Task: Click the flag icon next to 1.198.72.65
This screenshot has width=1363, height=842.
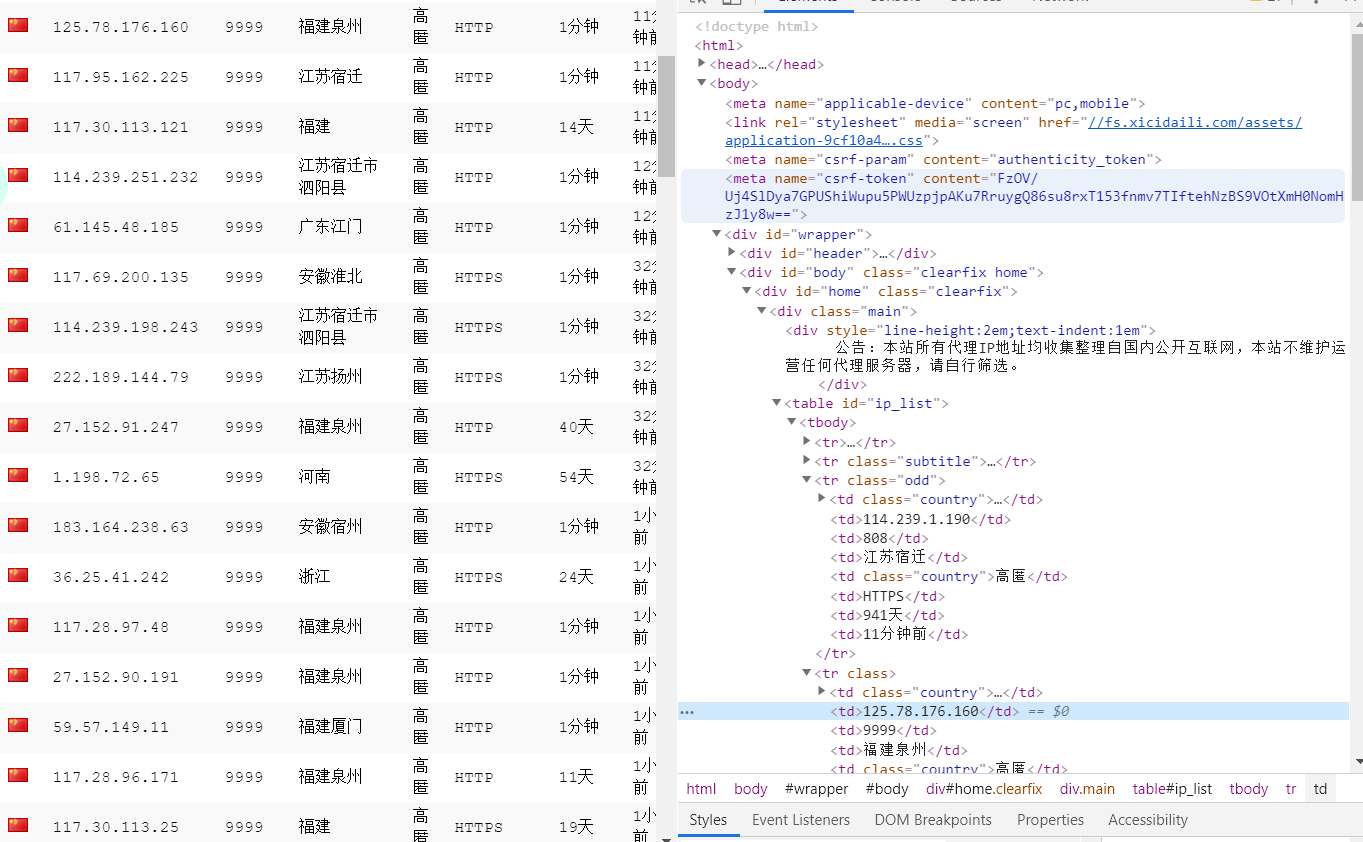Action: pyautogui.click(x=17, y=477)
